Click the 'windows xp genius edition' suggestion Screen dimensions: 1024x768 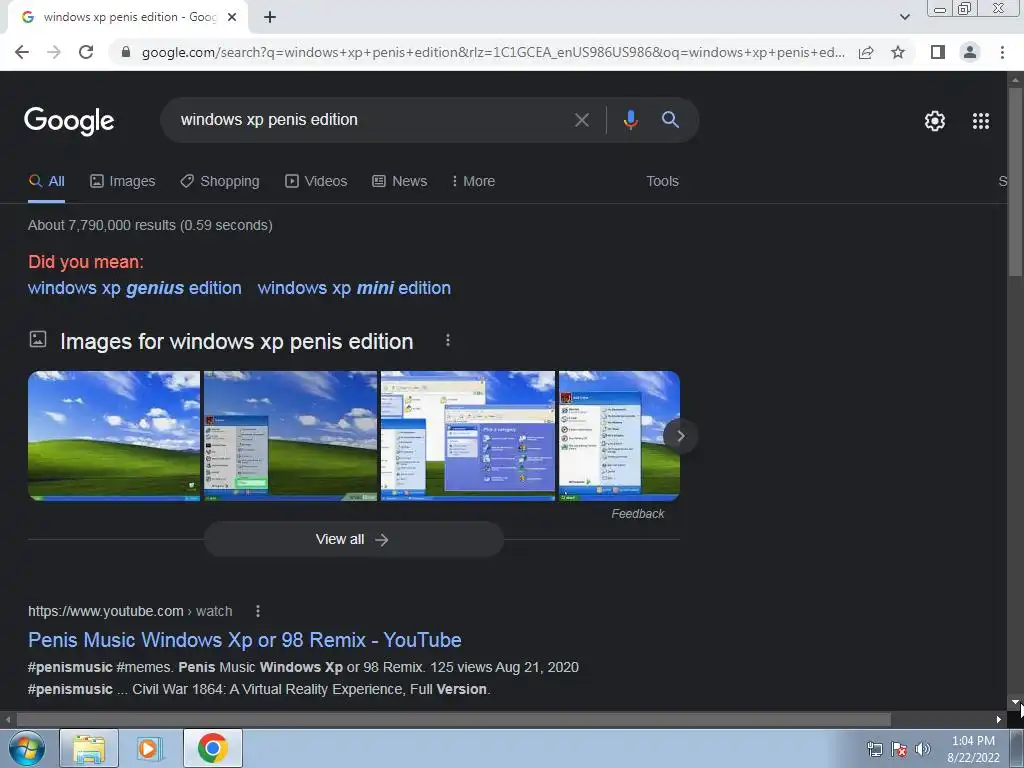135,288
